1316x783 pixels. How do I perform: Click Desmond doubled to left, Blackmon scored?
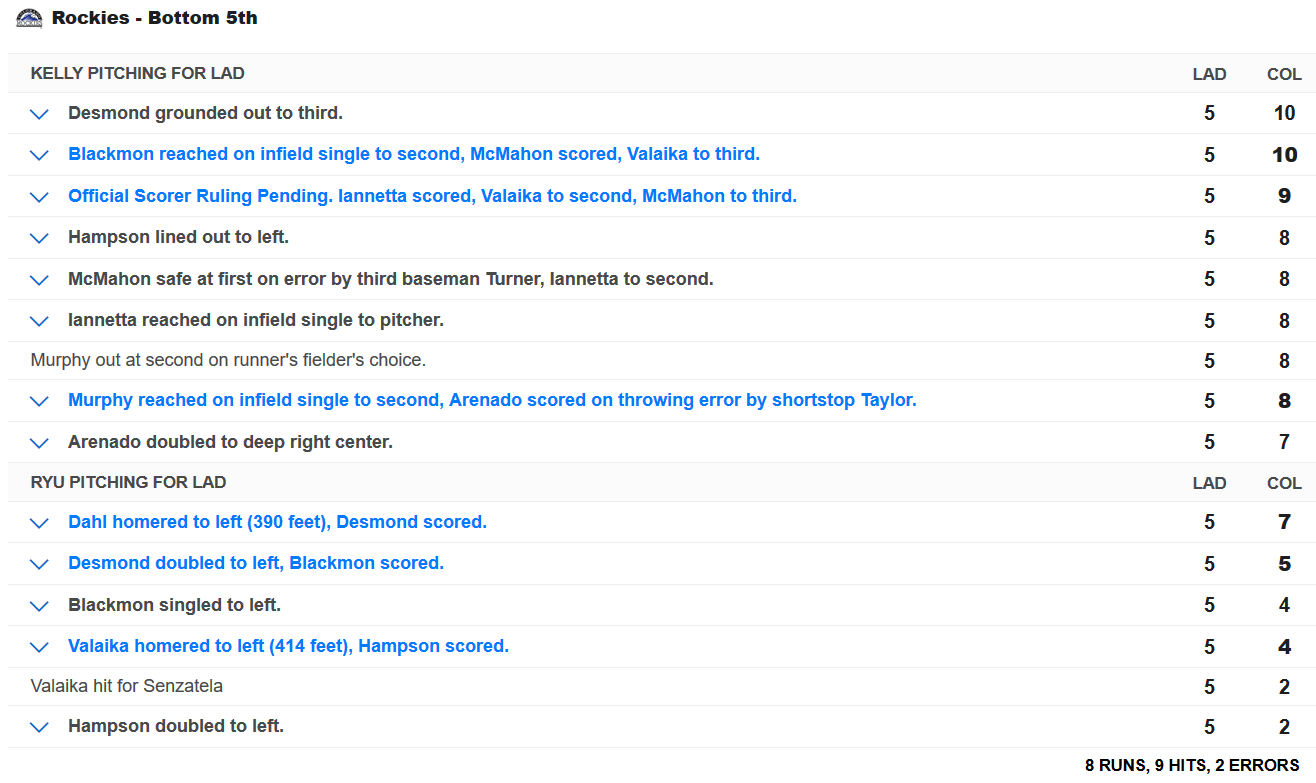[255, 563]
